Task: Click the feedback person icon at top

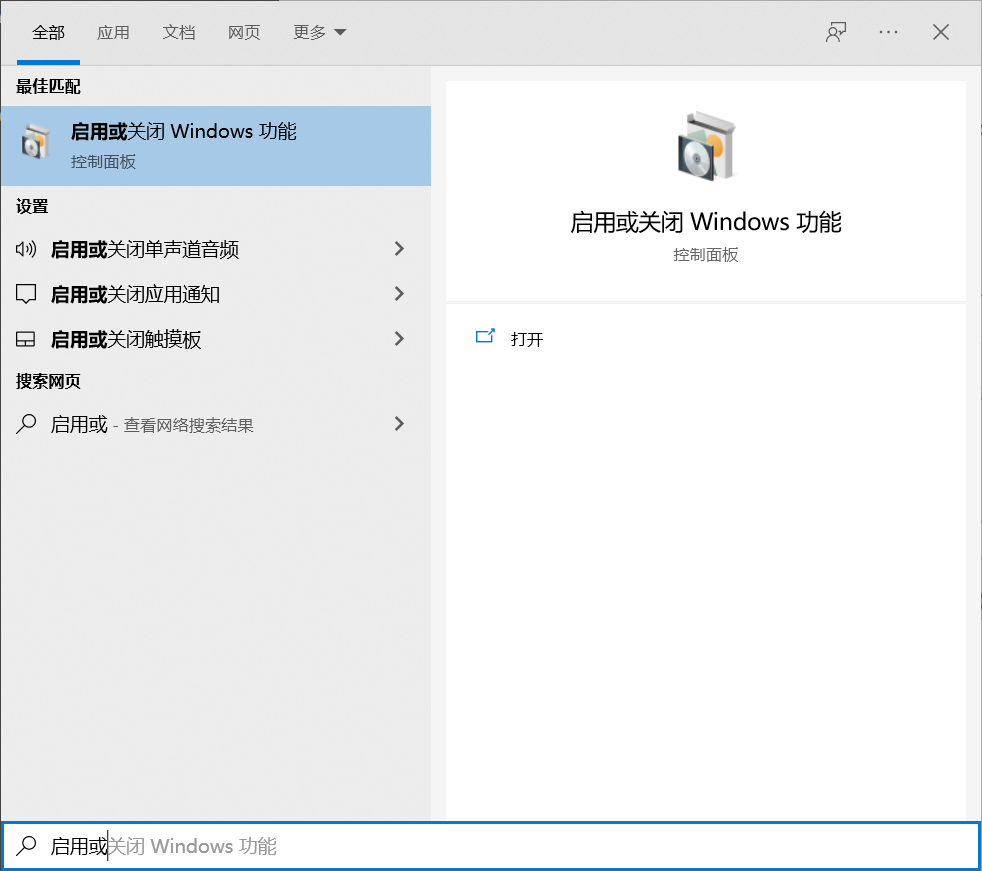Action: coord(836,32)
